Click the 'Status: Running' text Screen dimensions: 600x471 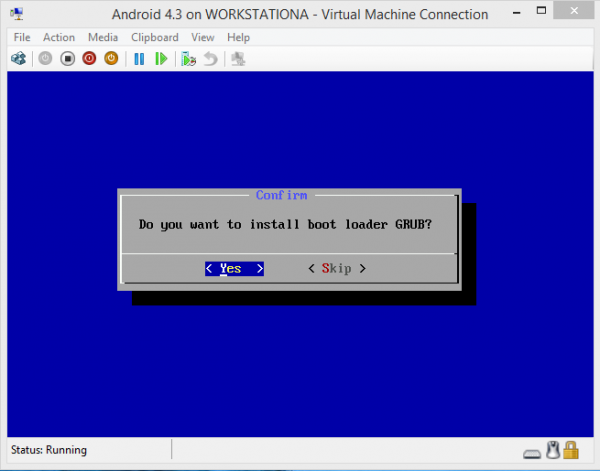pyautogui.click(x=49, y=450)
